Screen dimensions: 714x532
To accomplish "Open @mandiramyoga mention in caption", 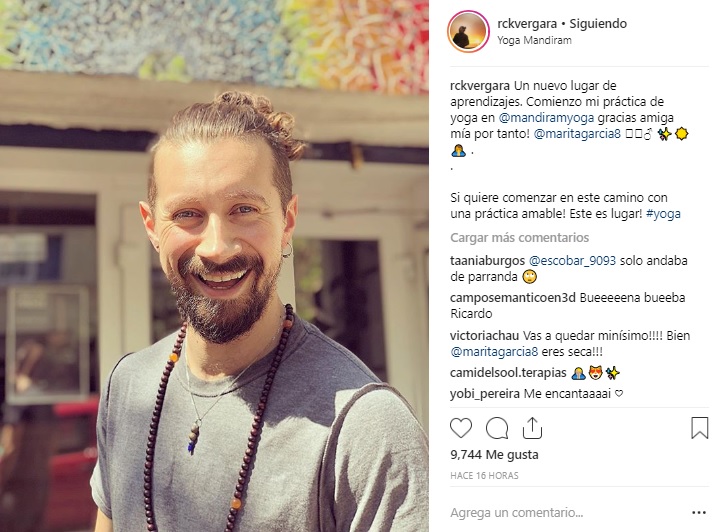I will click(x=546, y=118).
